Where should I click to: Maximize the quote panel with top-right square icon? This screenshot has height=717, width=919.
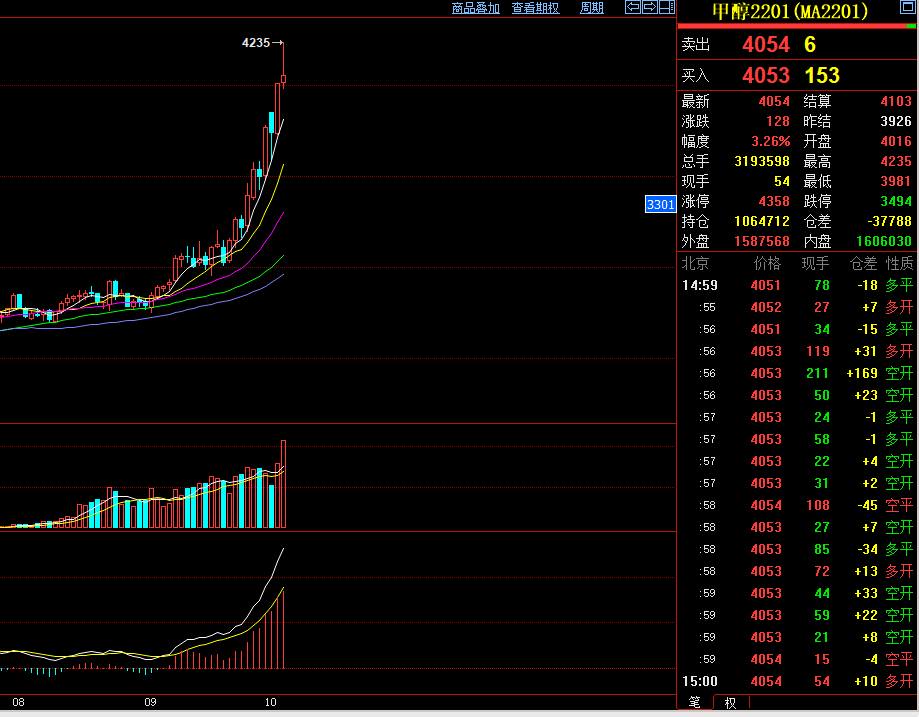click(x=907, y=8)
